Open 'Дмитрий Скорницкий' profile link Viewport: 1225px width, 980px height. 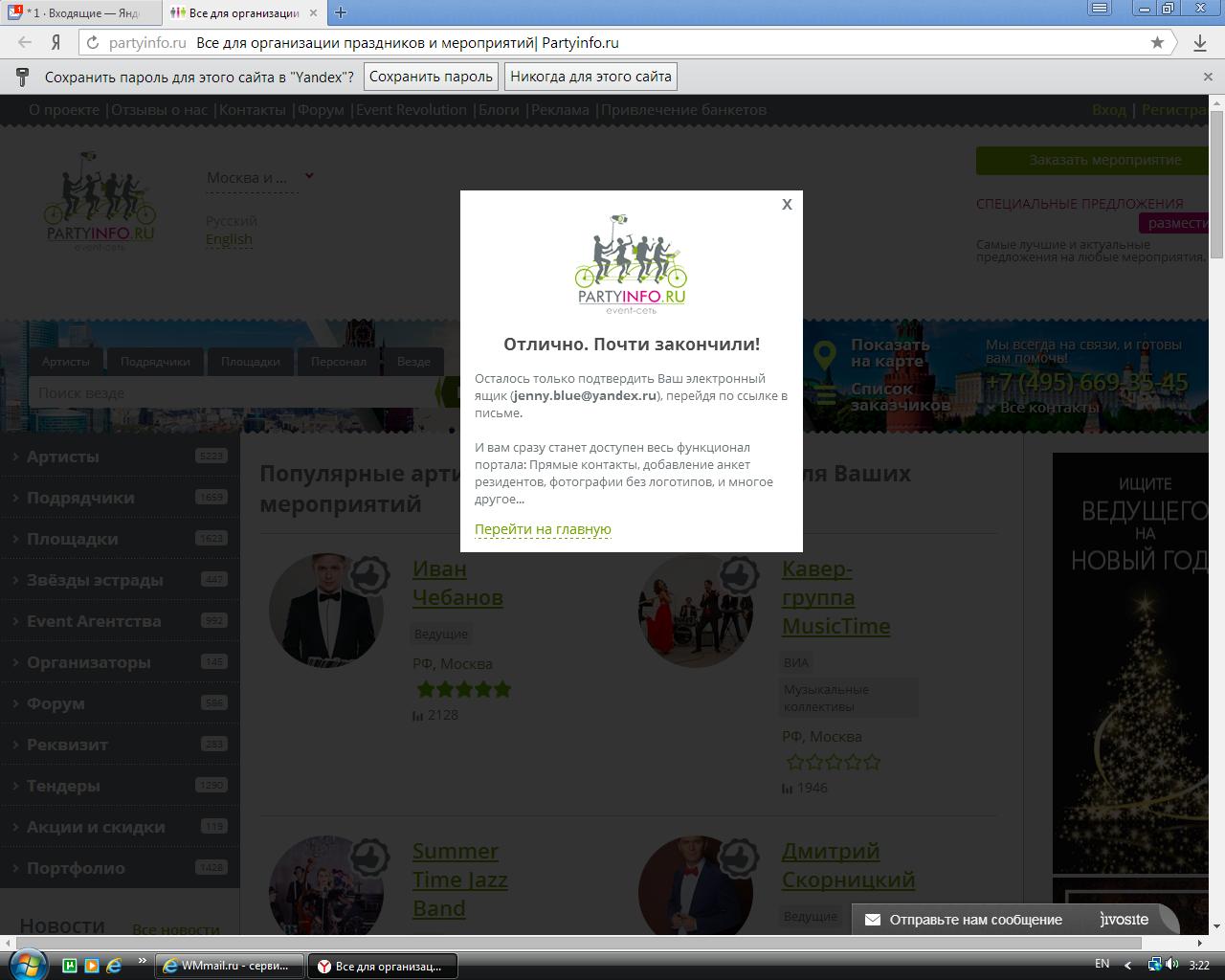[x=848, y=865]
